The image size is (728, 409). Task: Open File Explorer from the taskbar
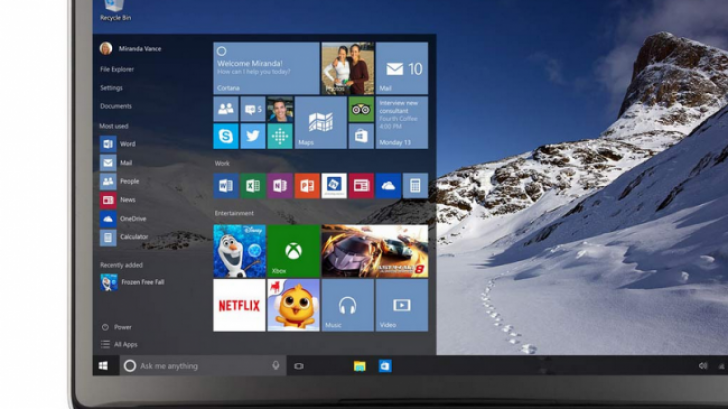(x=359, y=366)
